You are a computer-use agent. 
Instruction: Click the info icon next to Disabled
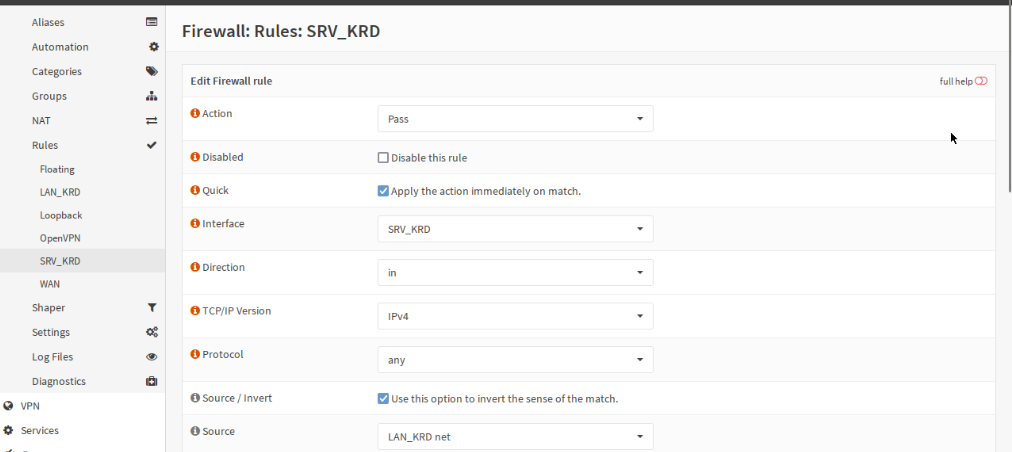click(x=195, y=157)
